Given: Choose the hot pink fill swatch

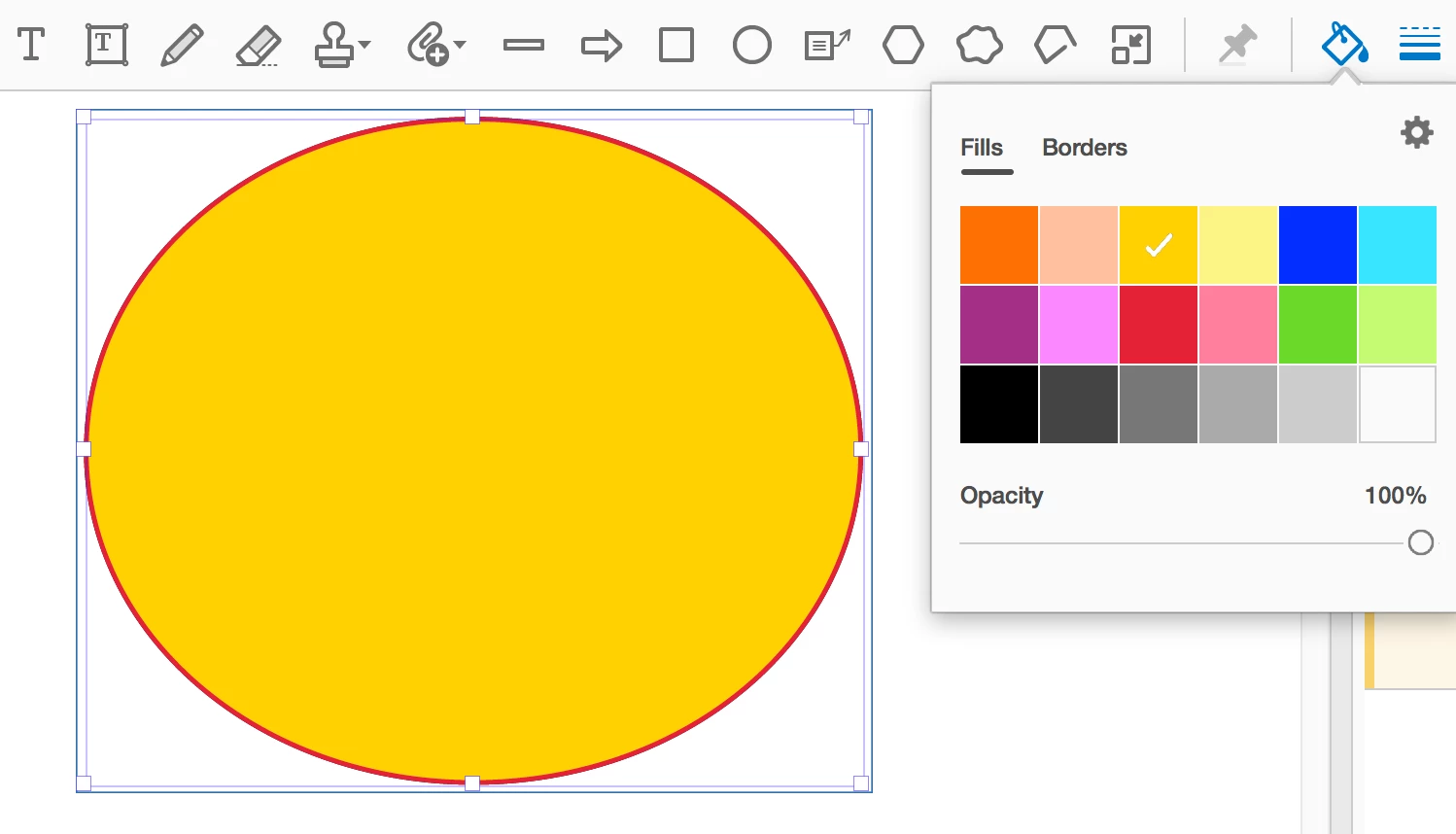Looking at the screenshot, I should coord(1238,325).
